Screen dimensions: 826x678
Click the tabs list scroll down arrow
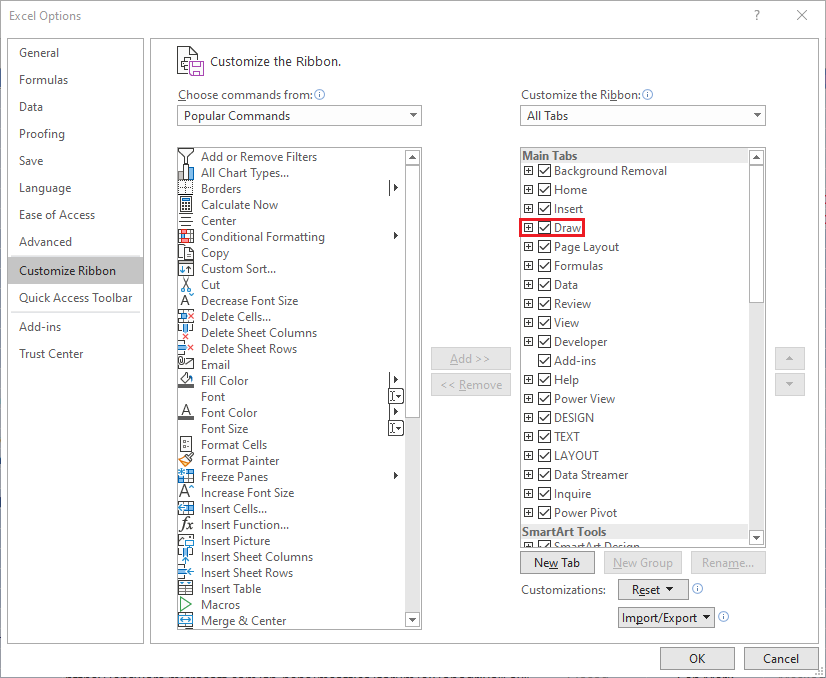tap(756, 538)
